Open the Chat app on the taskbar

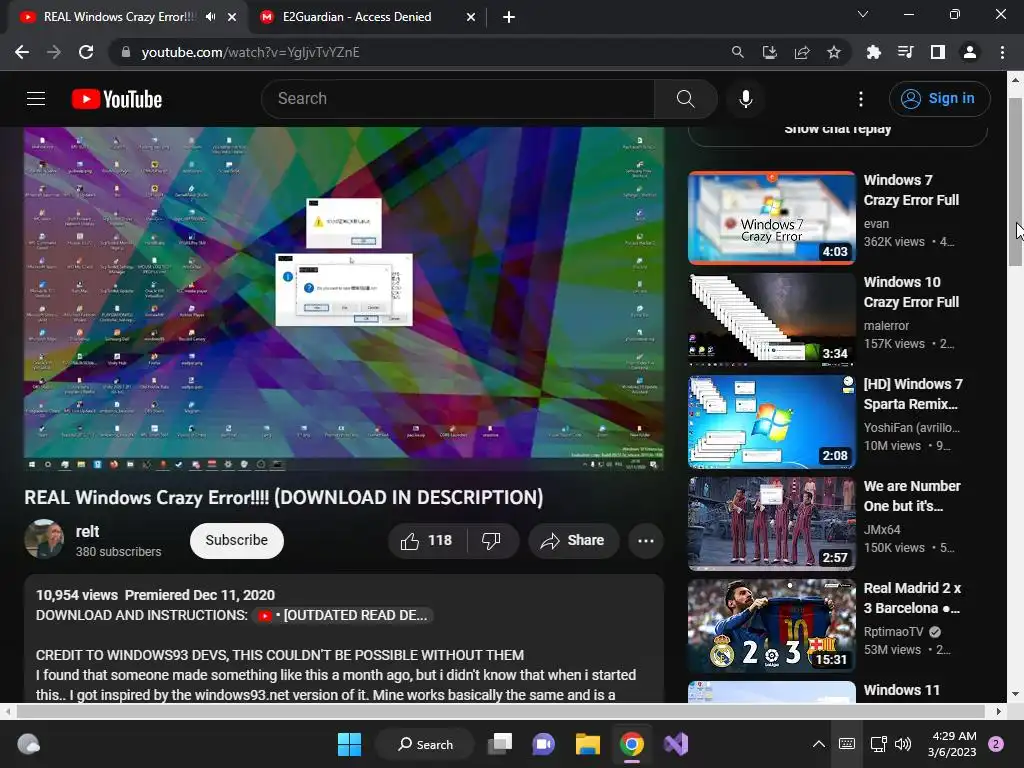(x=543, y=744)
